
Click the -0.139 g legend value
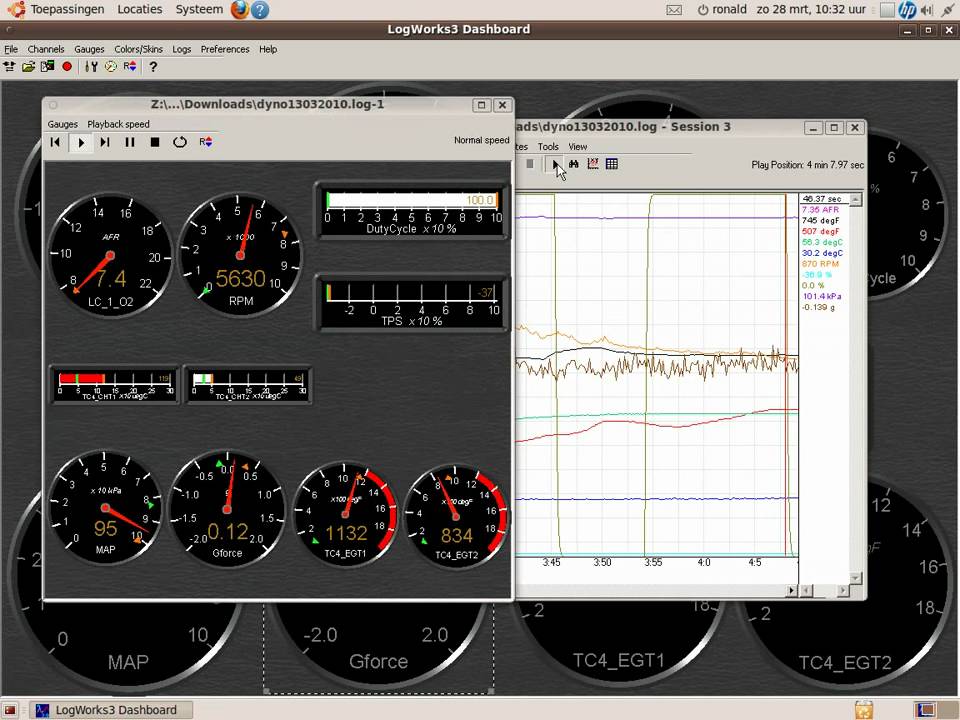pyautogui.click(x=819, y=307)
